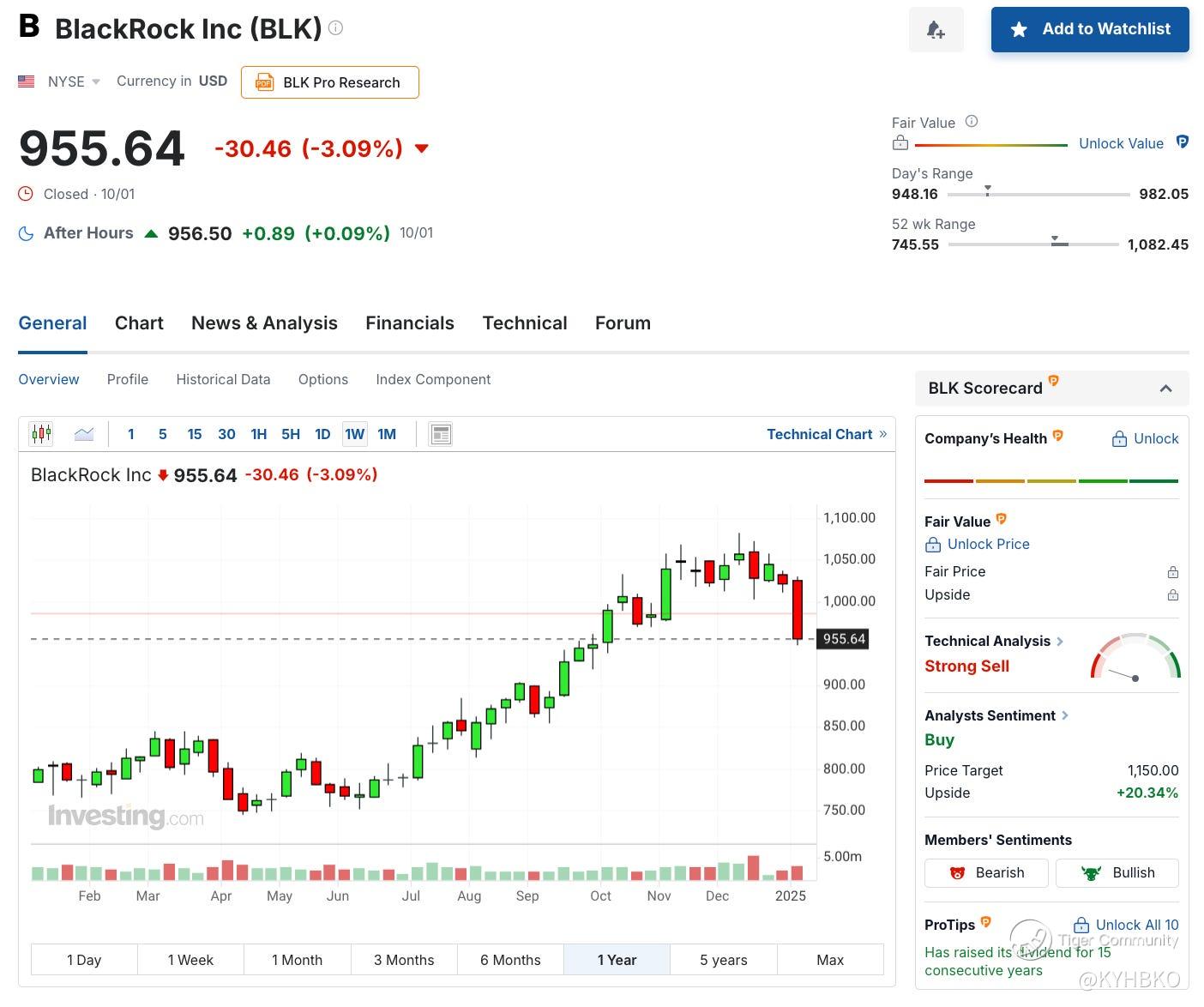Set chart interval to 30 minutes
The height and width of the screenshot is (1007, 1204).
click(226, 434)
